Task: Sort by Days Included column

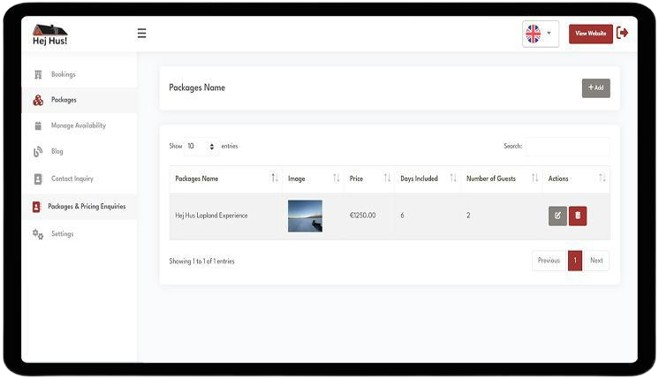Action: 427,179
